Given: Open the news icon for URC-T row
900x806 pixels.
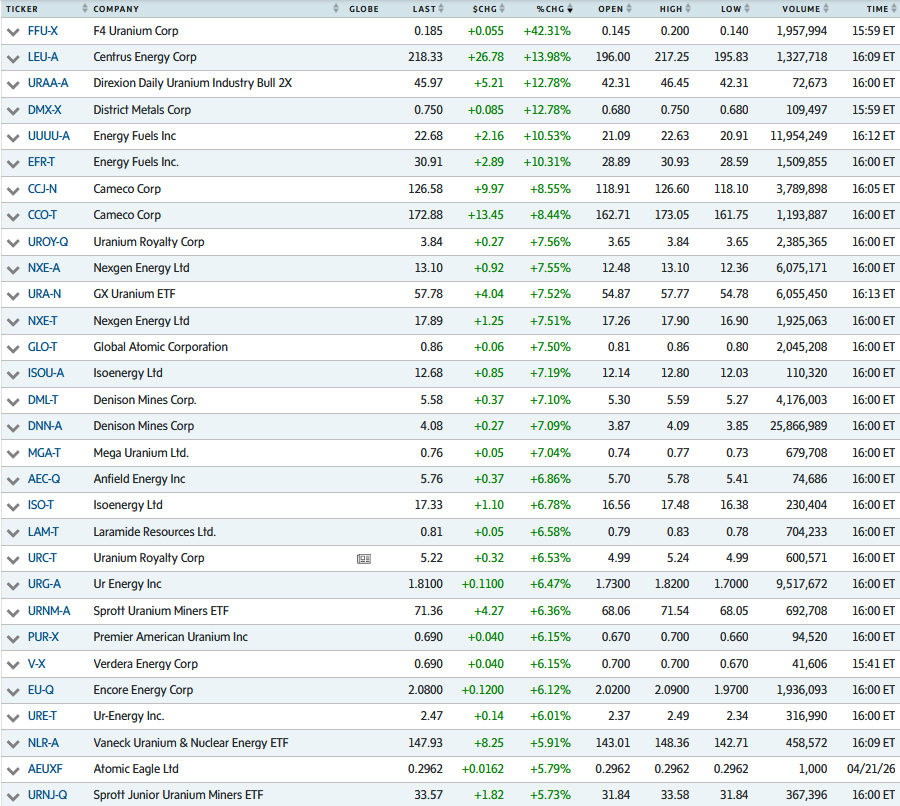Looking at the screenshot, I should pyautogui.click(x=364, y=559).
